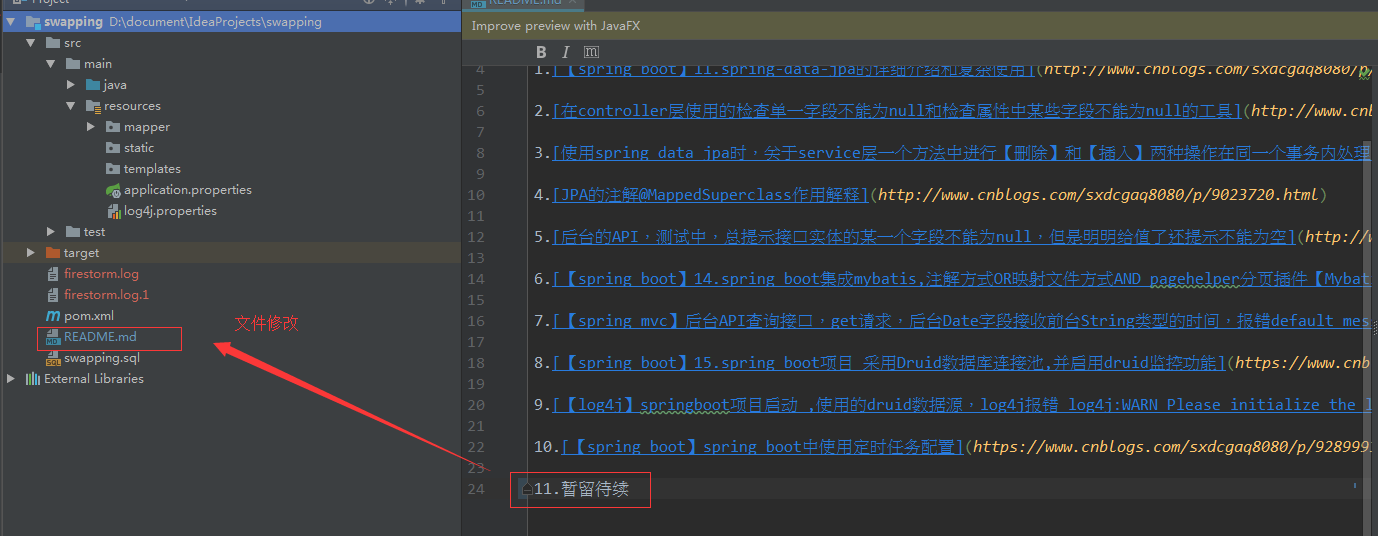Click the README.md markdown file icon
Viewport: 1378px width, 536px height.
tap(54, 337)
